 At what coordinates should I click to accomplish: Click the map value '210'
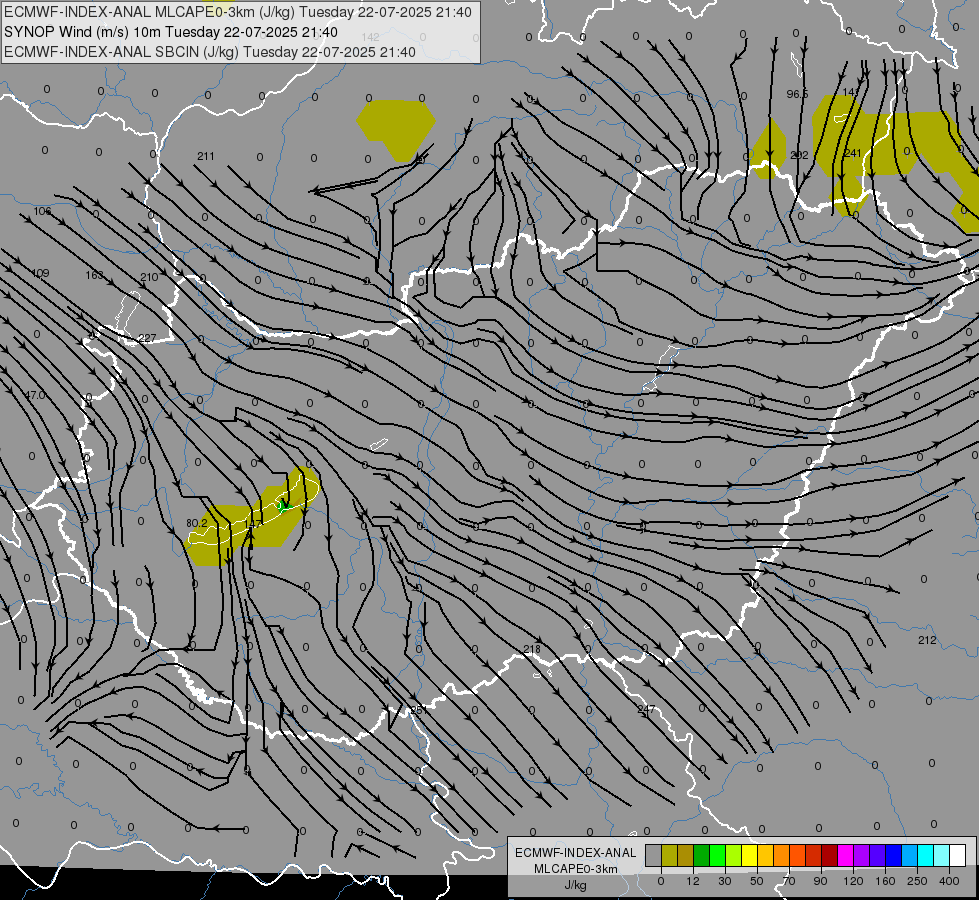[x=149, y=277]
